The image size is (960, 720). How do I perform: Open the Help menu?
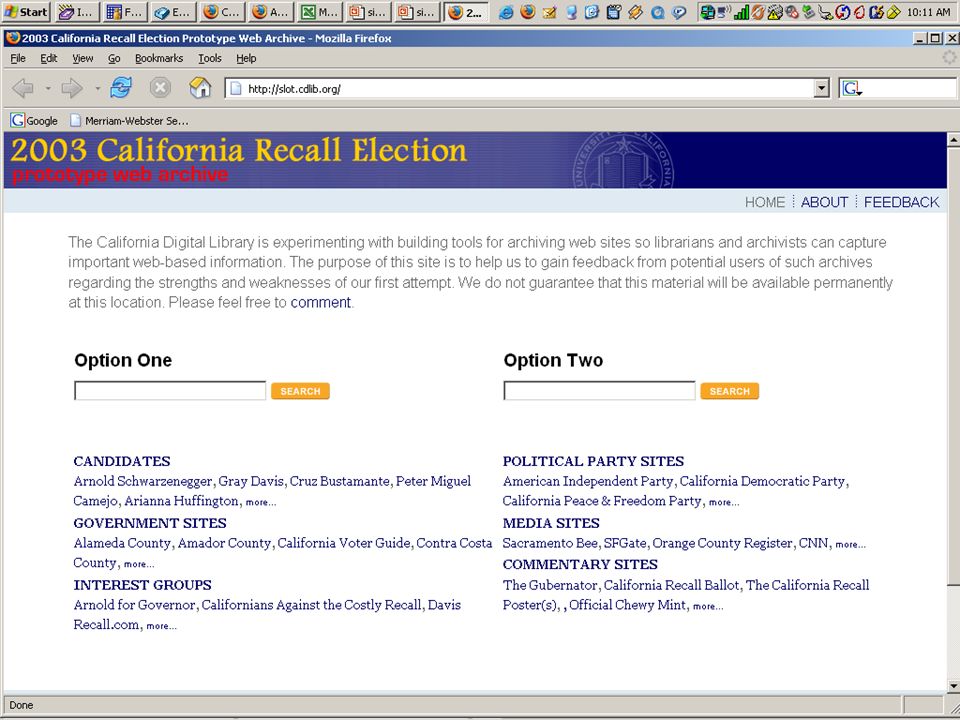tap(246, 58)
